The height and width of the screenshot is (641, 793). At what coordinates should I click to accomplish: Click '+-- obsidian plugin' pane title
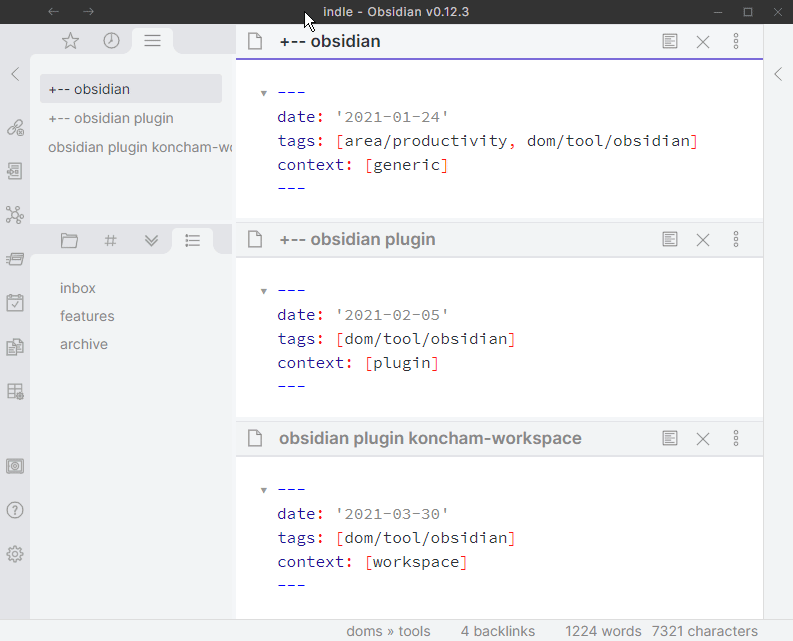click(x=357, y=239)
